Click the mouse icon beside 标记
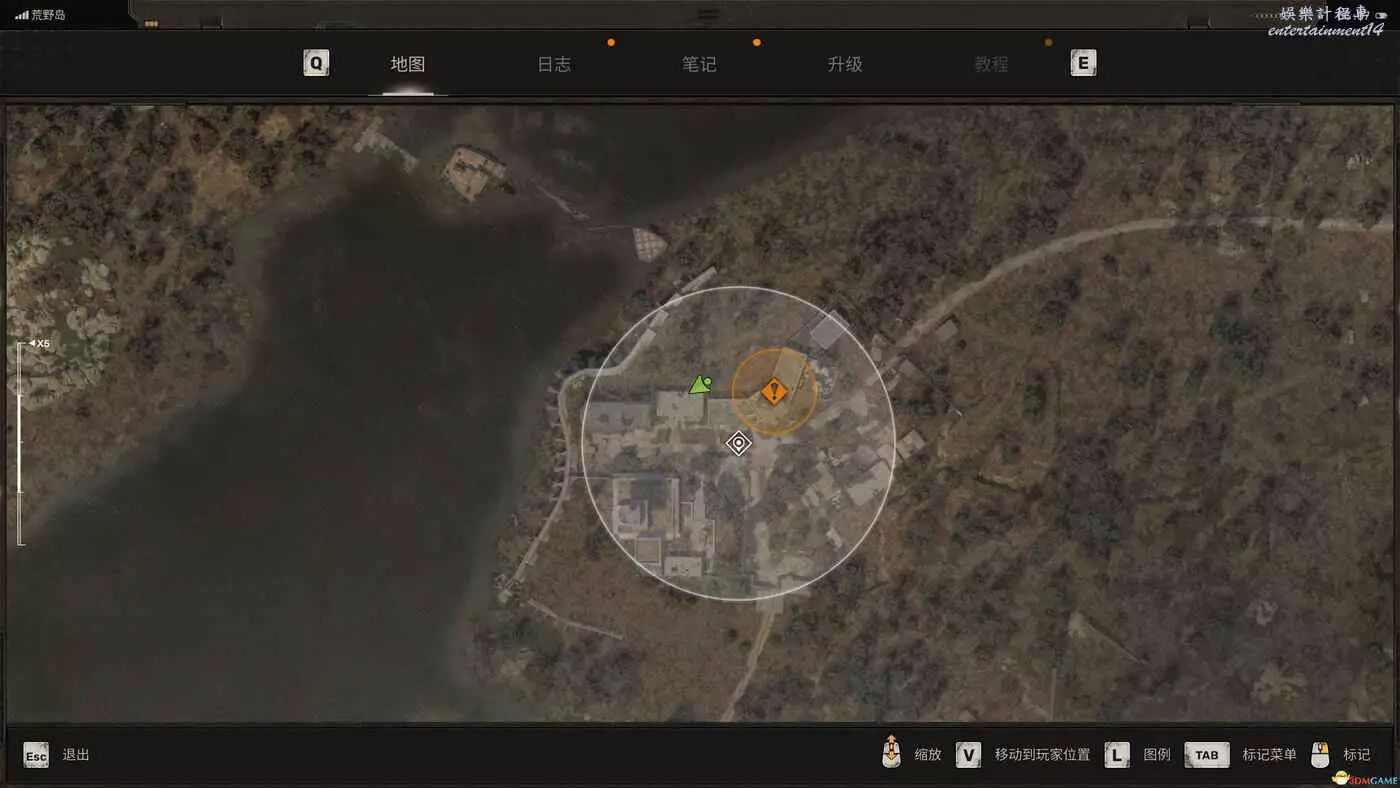 [1320, 754]
